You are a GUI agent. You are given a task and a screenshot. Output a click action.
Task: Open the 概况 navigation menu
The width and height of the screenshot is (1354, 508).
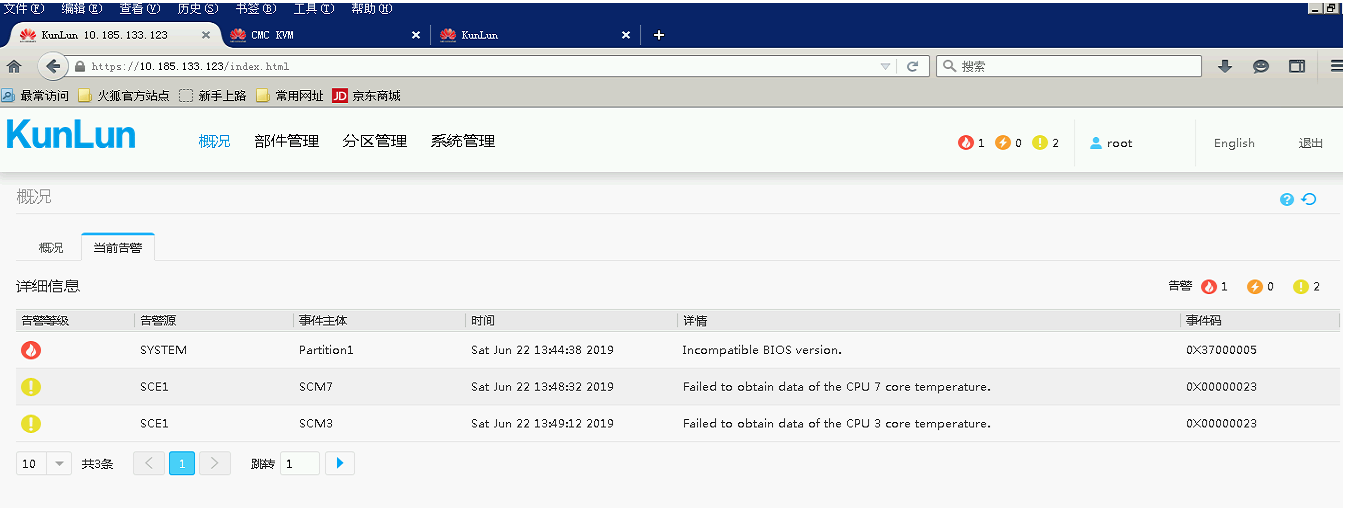214,142
